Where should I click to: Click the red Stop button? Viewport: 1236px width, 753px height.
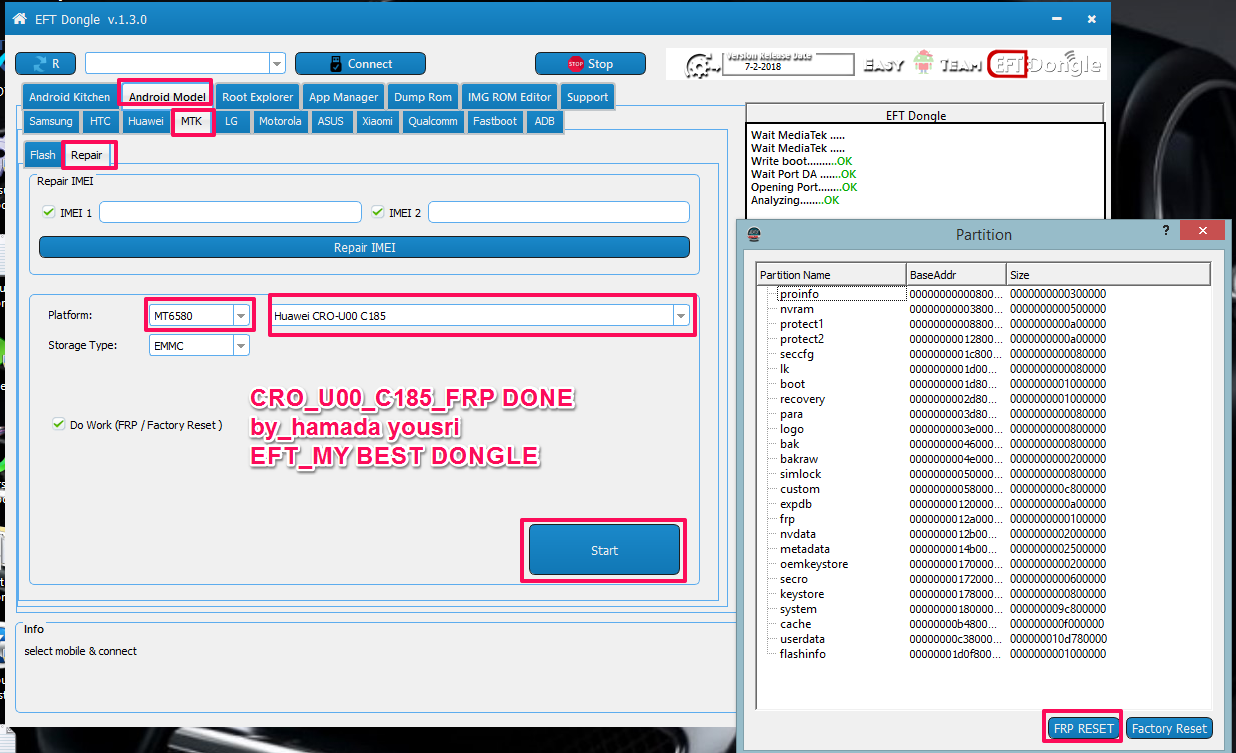[x=589, y=64]
